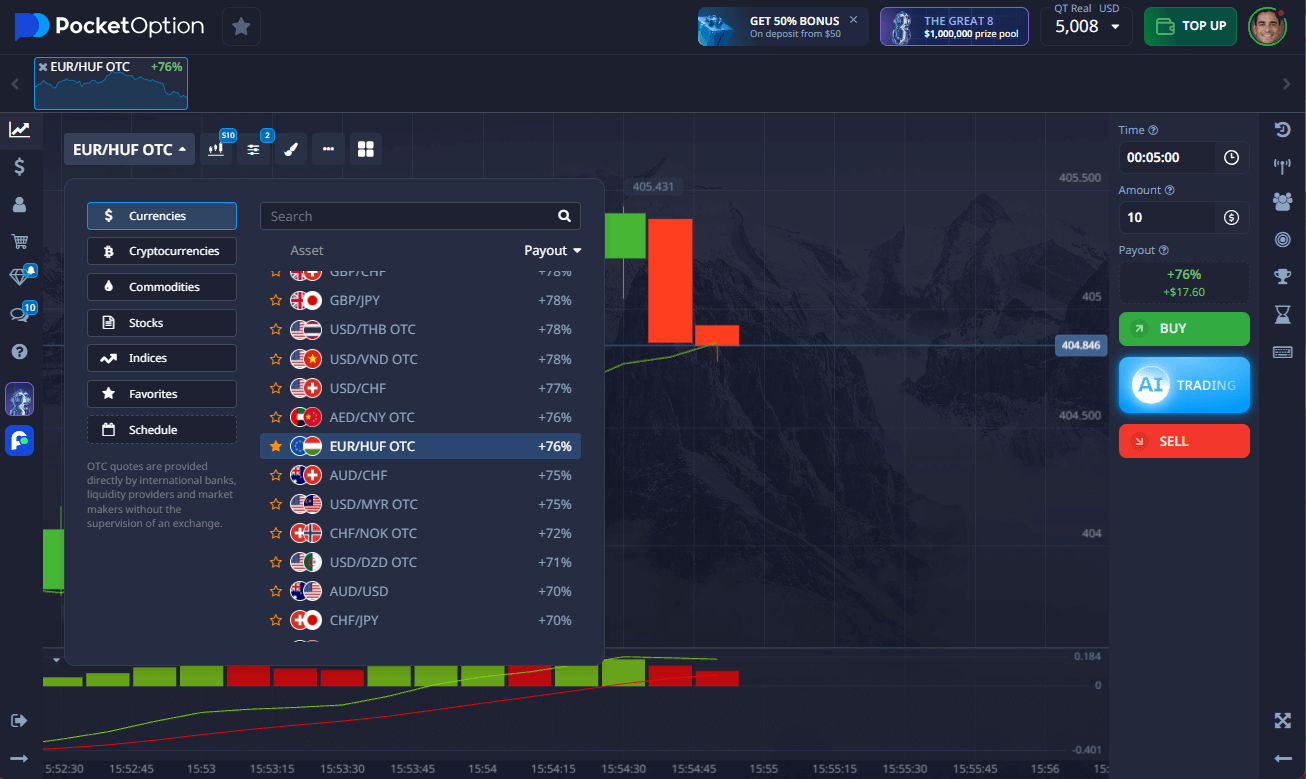This screenshot has height=779, width=1306.
Task: Select the drawing brush tool
Action: point(290,150)
